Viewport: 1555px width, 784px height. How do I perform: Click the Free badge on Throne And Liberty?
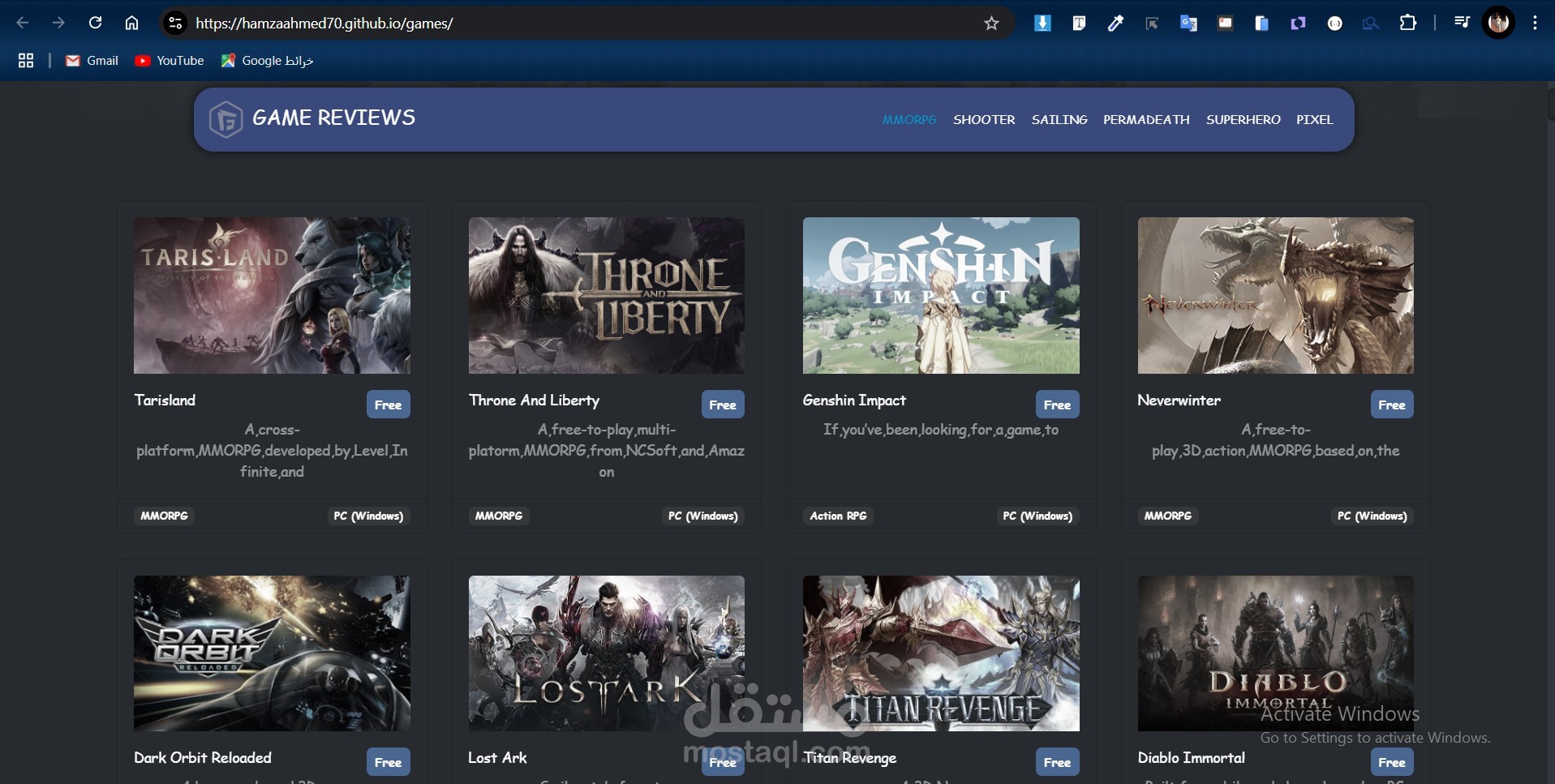coord(723,405)
